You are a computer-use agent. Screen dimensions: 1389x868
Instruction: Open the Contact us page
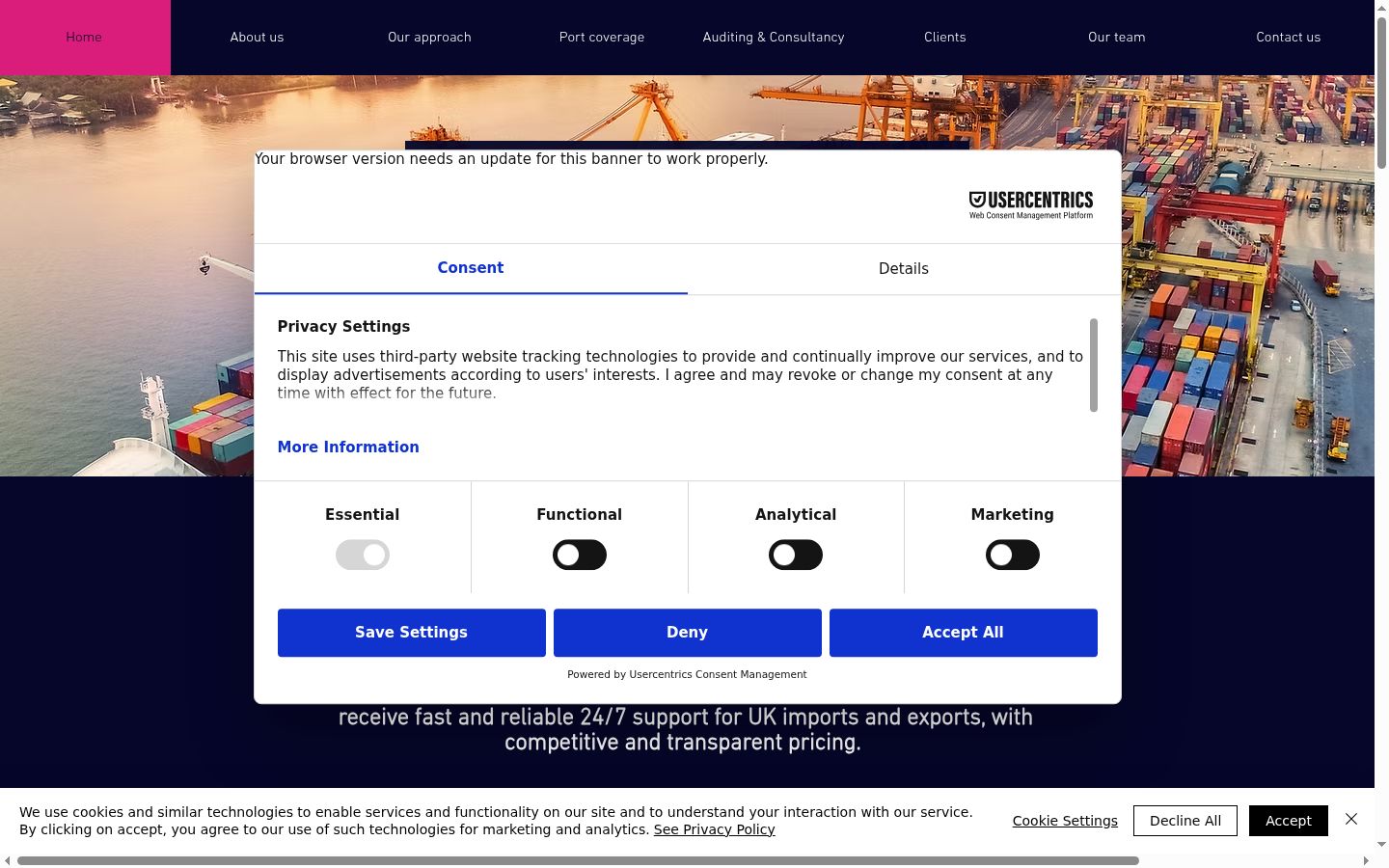pyautogui.click(x=1289, y=38)
